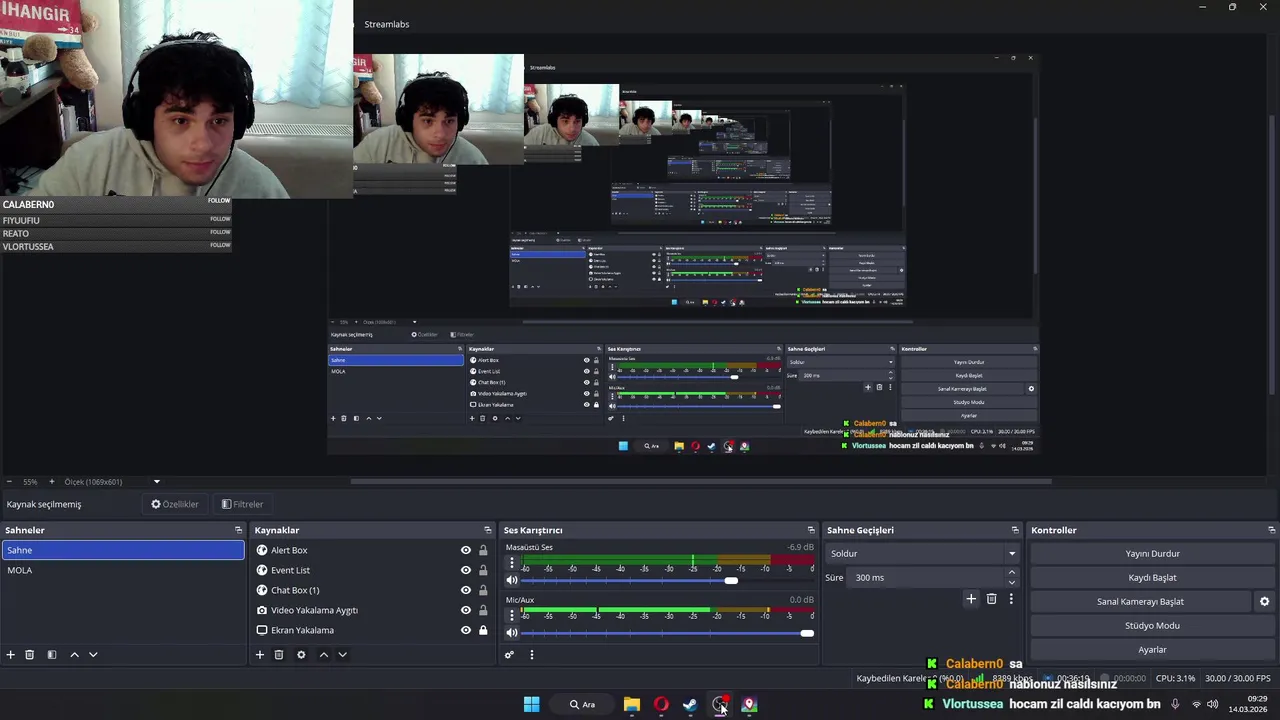
Task: Hide the Ekran Yakalama source
Action: pos(465,630)
